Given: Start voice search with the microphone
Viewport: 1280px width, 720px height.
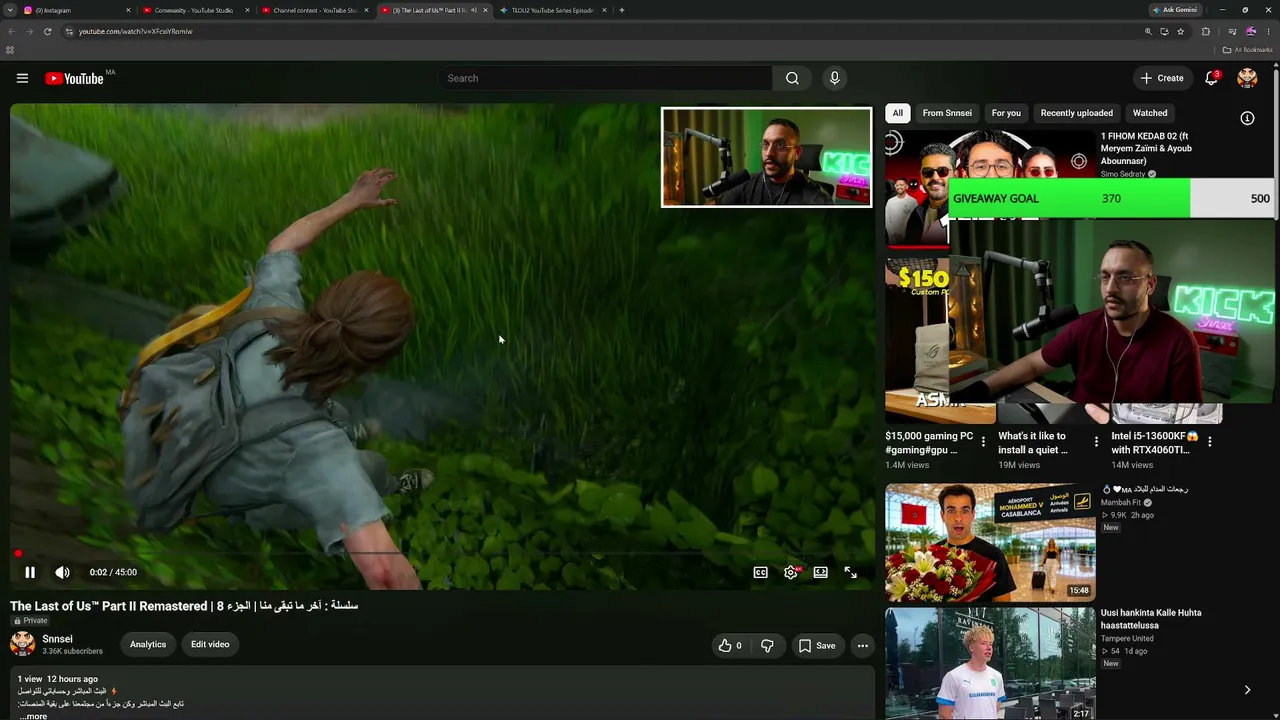Looking at the screenshot, I should coord(834,78).
